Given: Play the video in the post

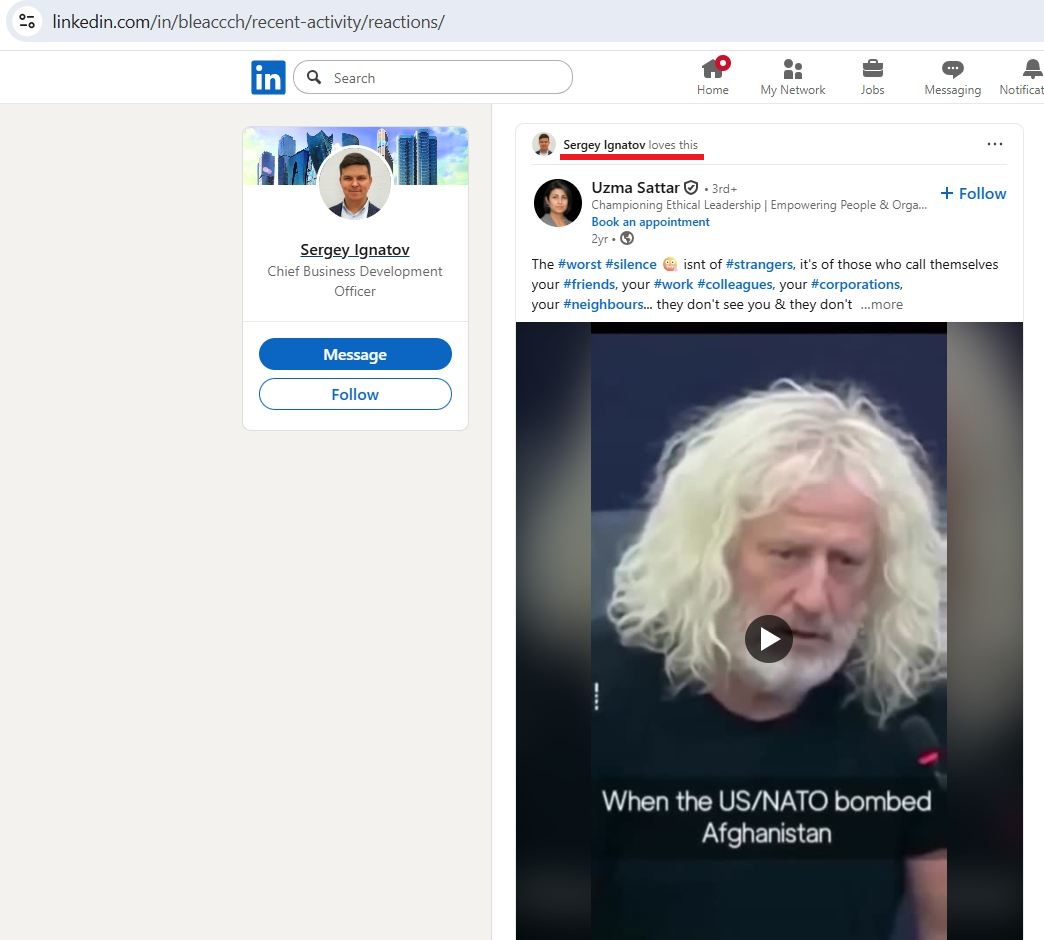Looking at the screenshot, I should (768, 639).
